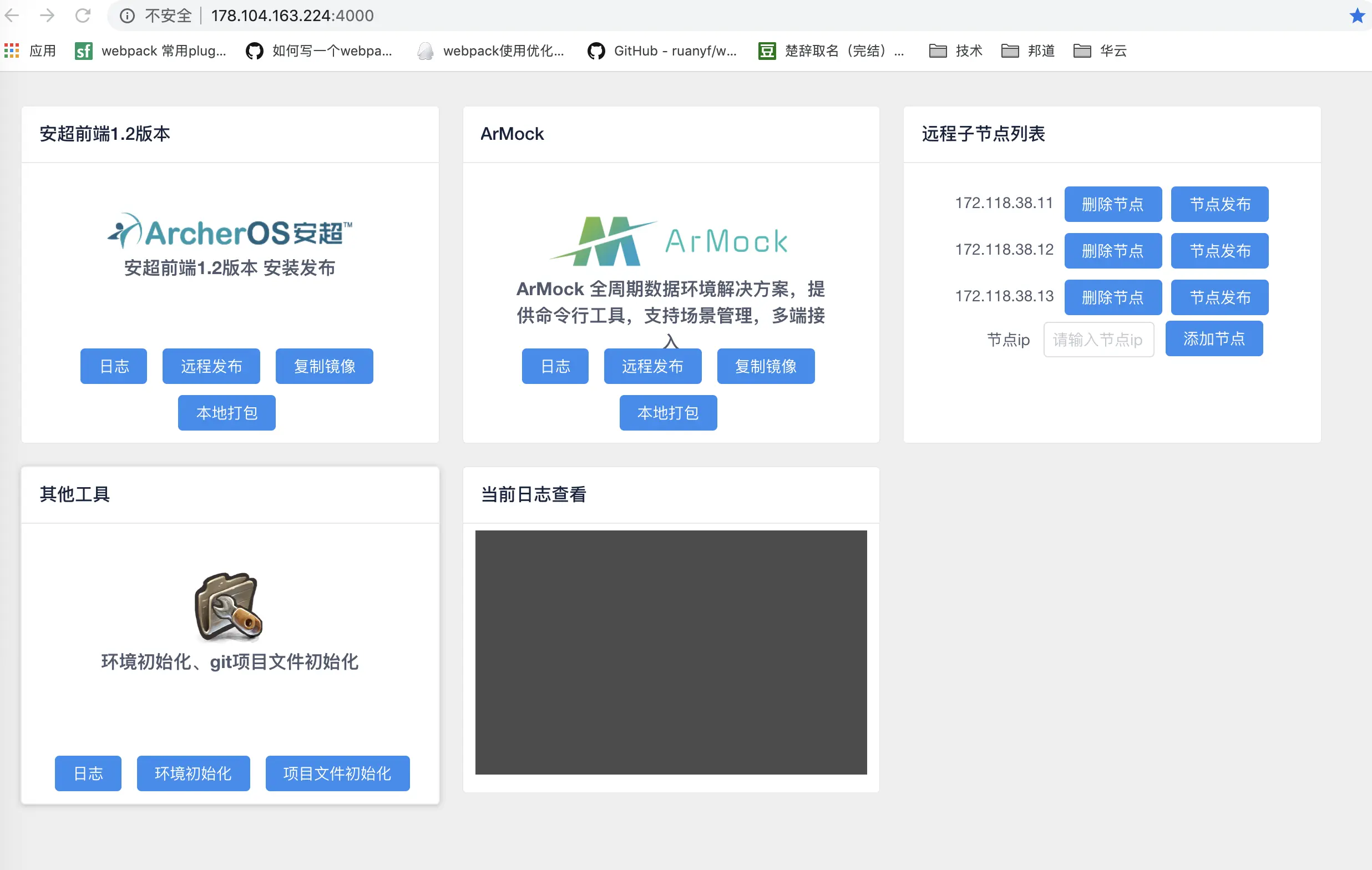The height and width of the screenshot is (870, 1372).
Task: Click 远程发布 under ArMock card
Action: [x=652, y=366]
